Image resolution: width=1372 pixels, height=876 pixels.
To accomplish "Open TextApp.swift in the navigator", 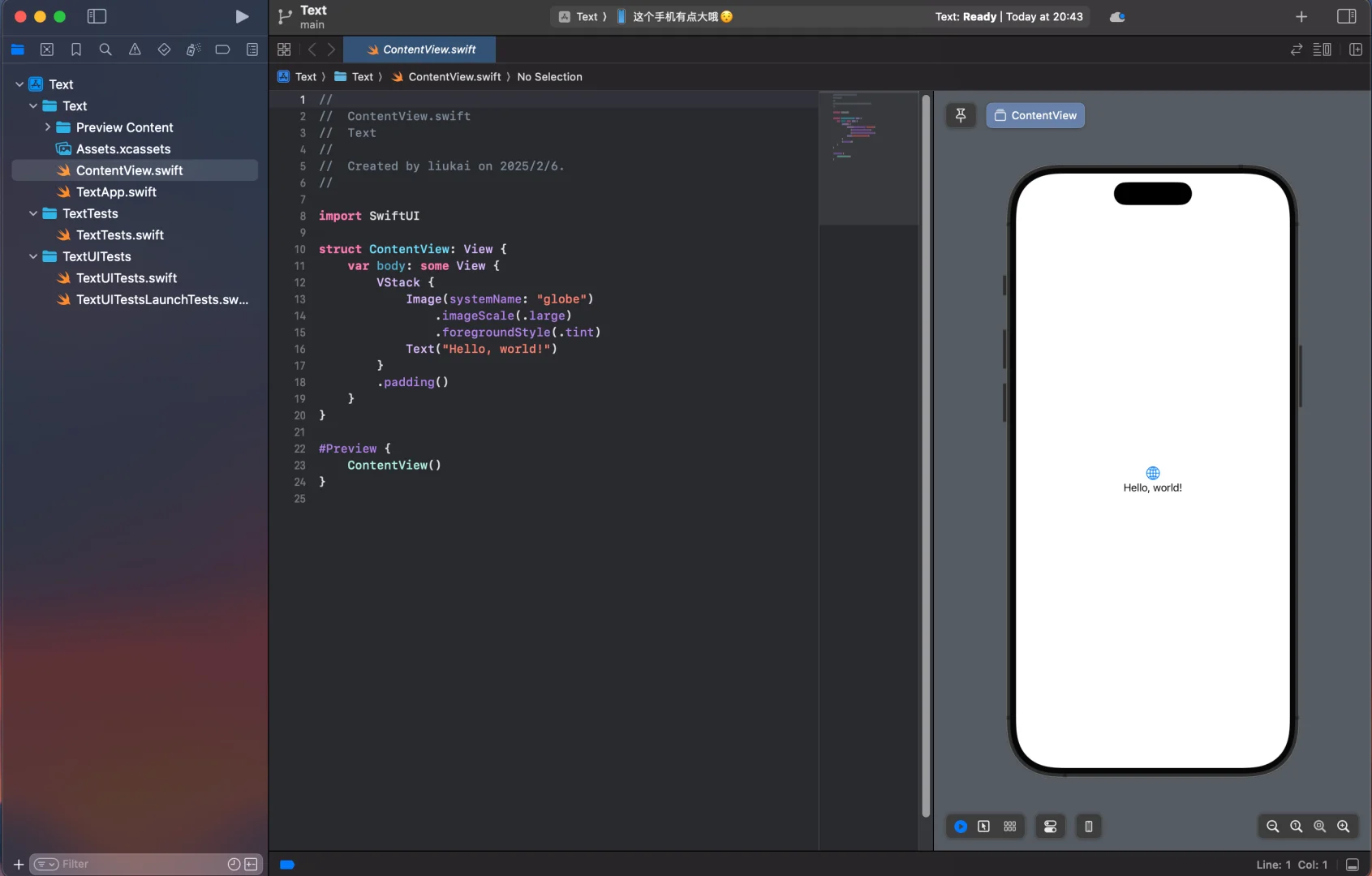I will pos(116,192).
